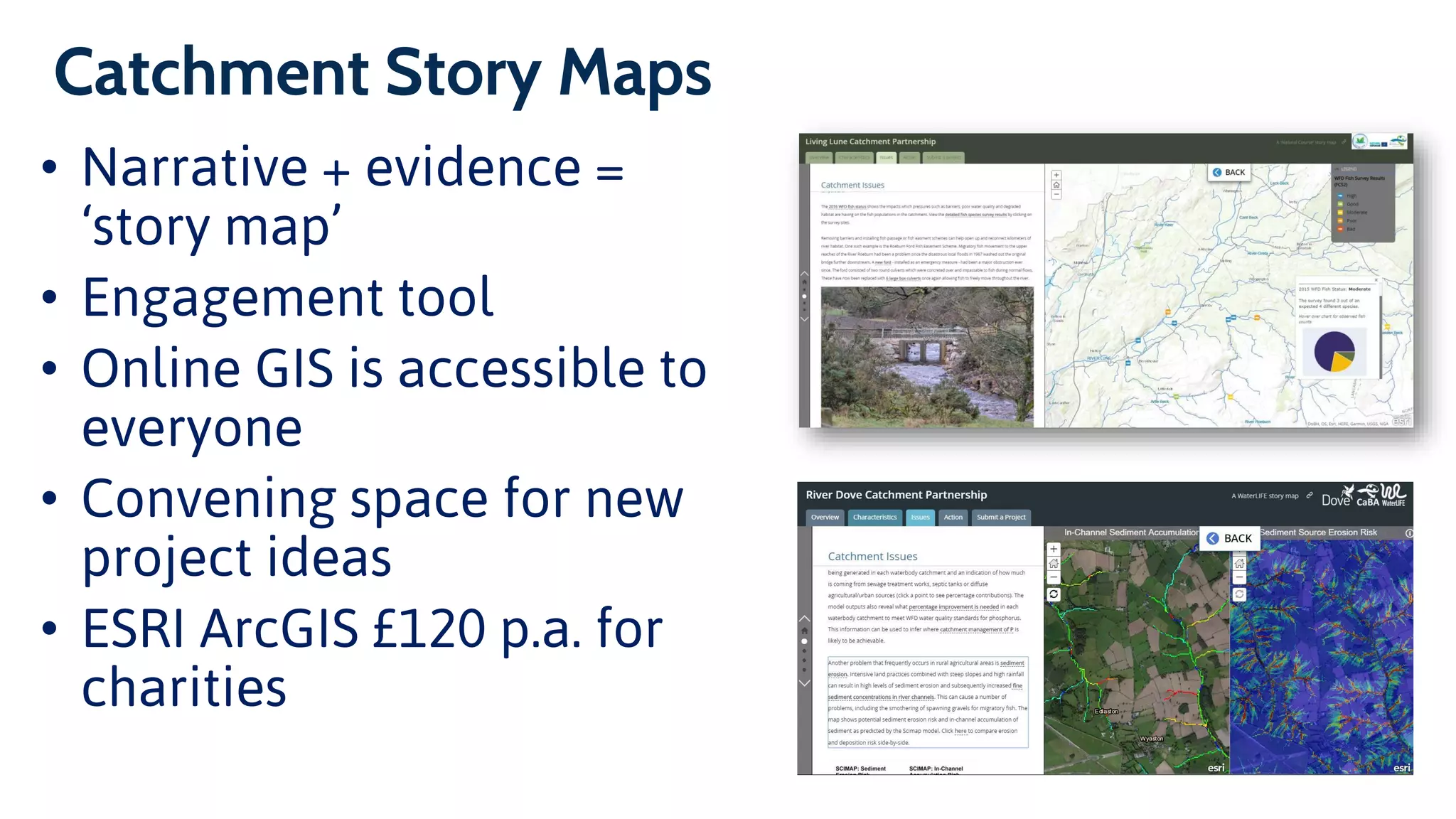Click the WaterLIFE logo in River Dove header
Screen dimensions: 1456x819
click(1393, 496)
